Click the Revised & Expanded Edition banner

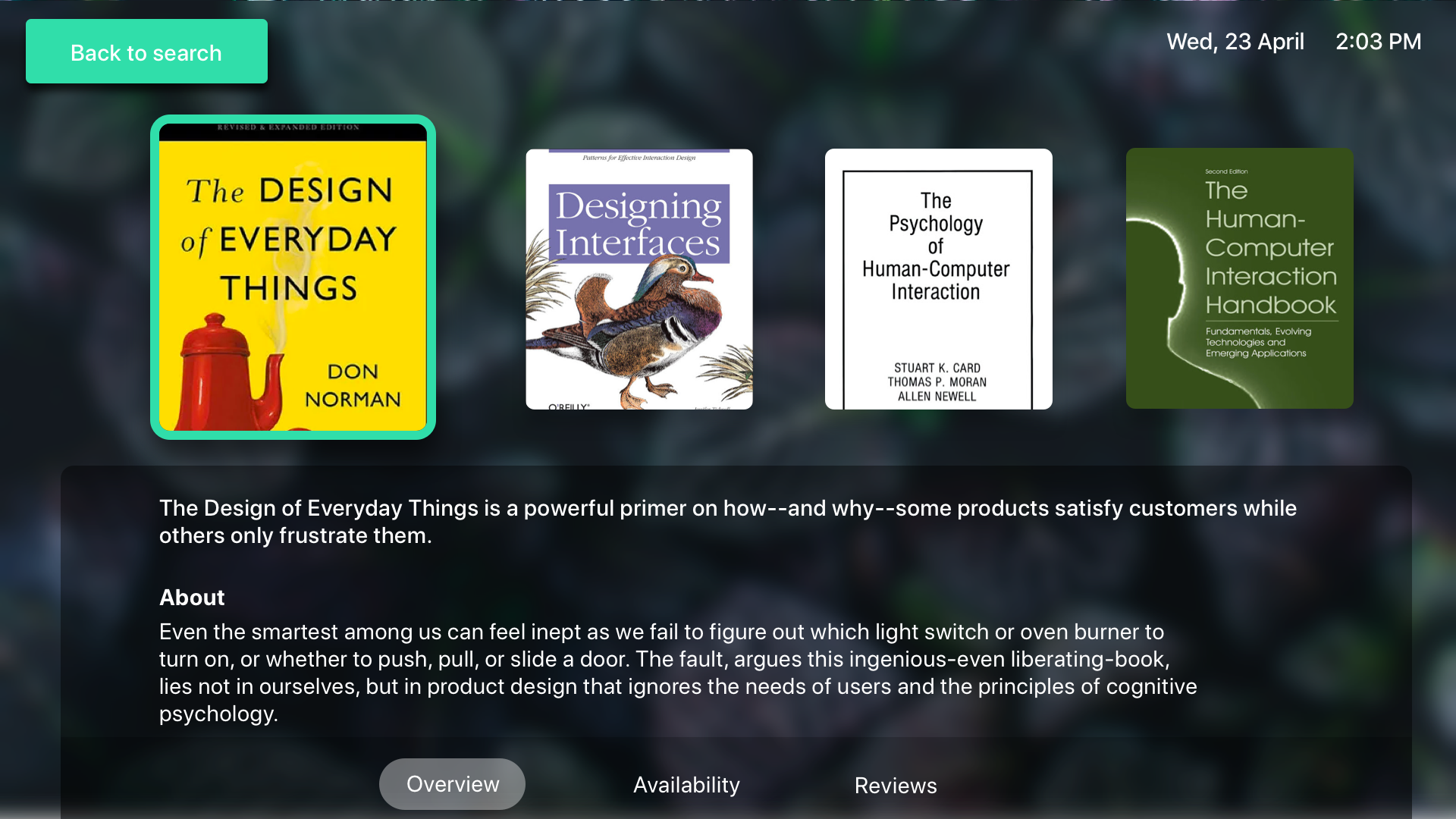tap(288, 127)
